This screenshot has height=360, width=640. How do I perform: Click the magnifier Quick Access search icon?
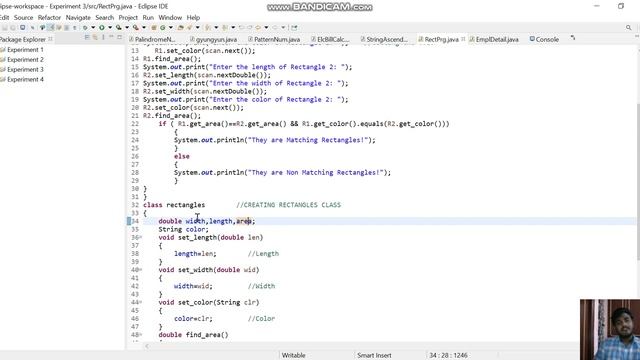pos(629,27)
